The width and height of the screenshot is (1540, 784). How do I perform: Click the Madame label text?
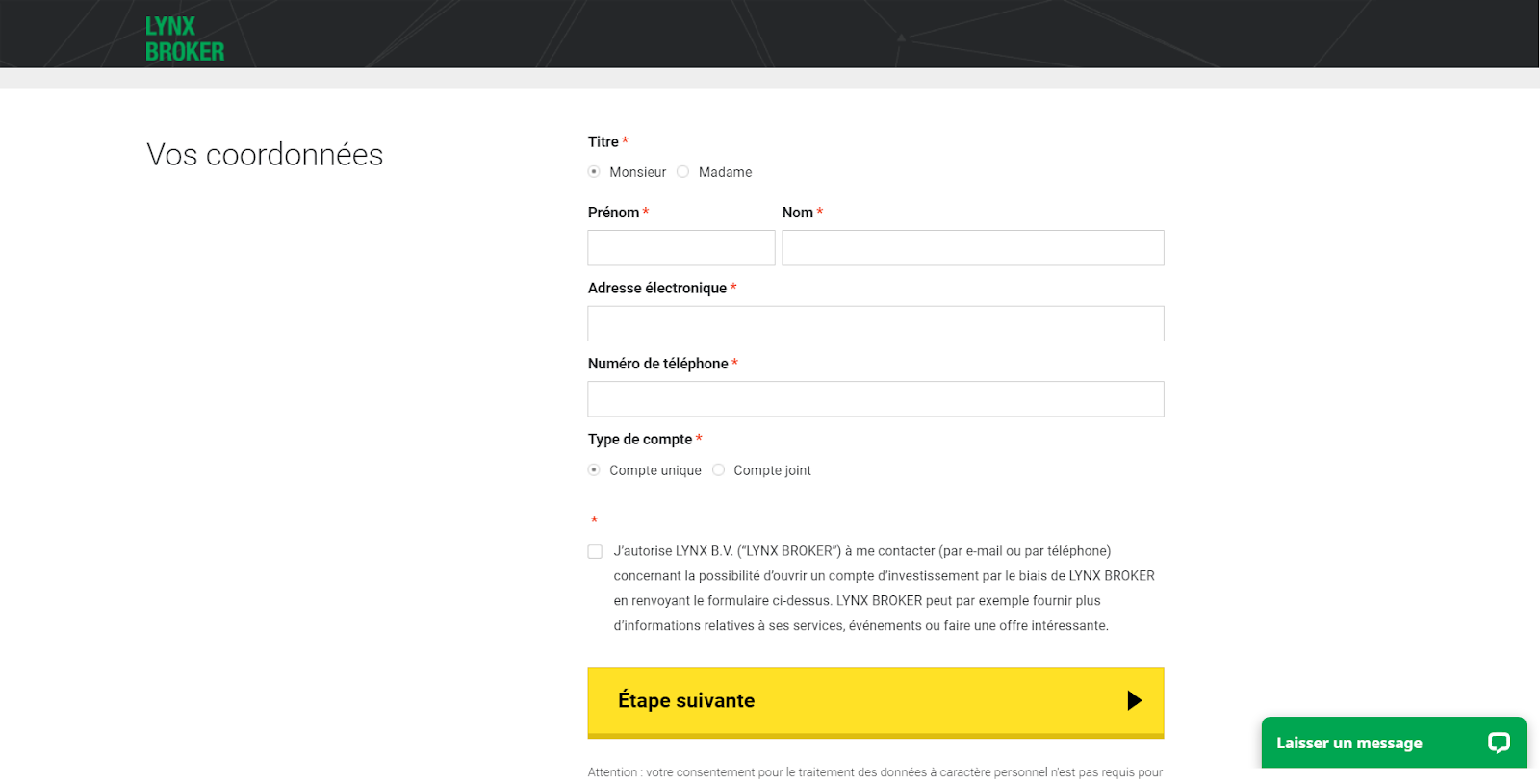pyautogui.click(x=726, y=172)
